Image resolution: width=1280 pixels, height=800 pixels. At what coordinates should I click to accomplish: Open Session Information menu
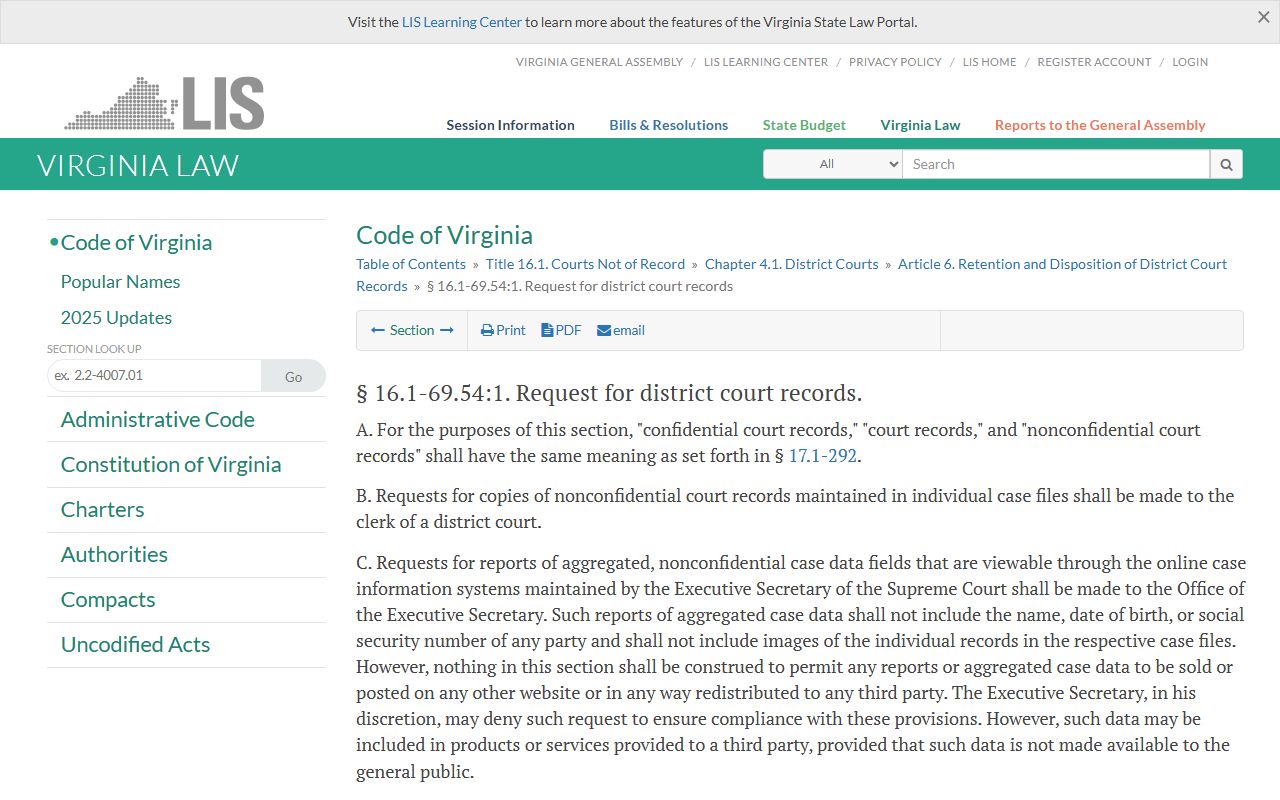(510, 125)
